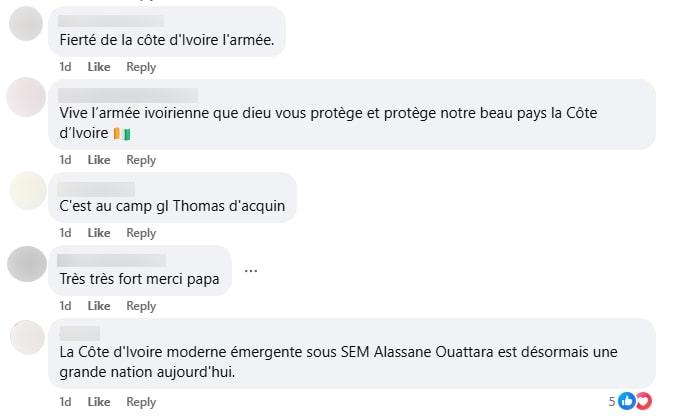678x417 pixels.
Task: Reply to the "Vive l'armée ivoirienne" comment
Action: click(141, 160)
